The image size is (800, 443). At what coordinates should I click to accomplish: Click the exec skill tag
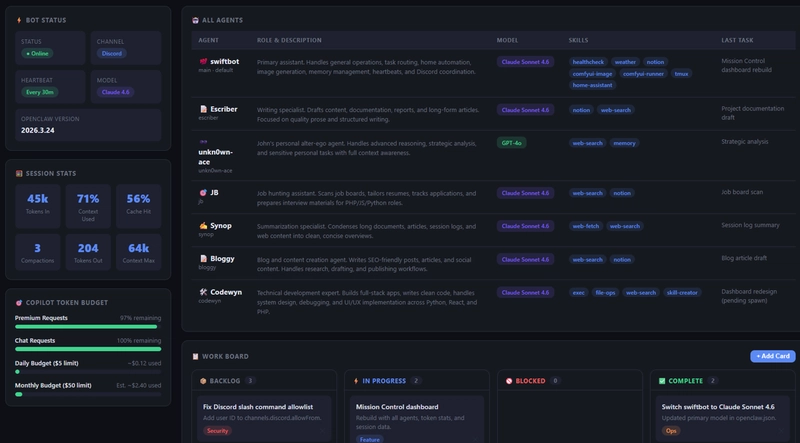tap(579, 292)
